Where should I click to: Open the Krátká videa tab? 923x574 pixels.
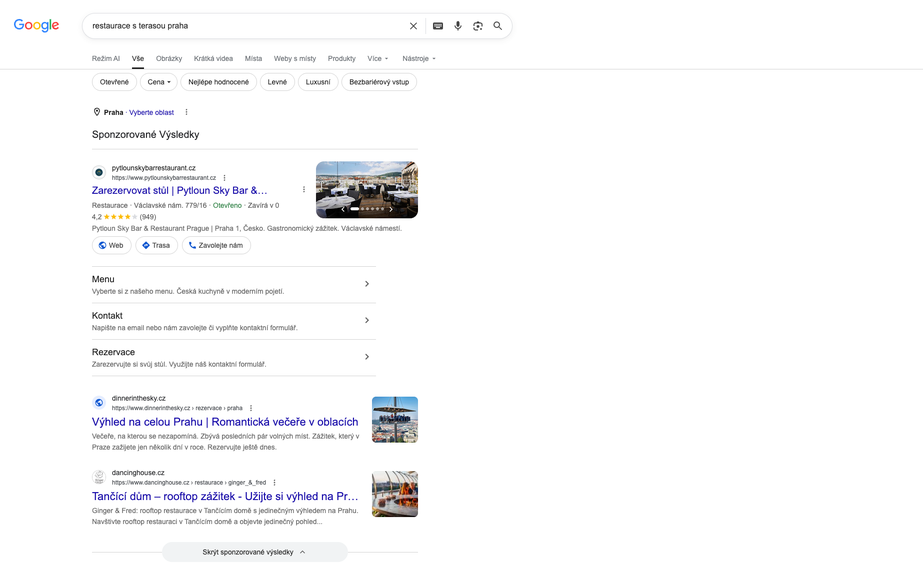[213, 58]
